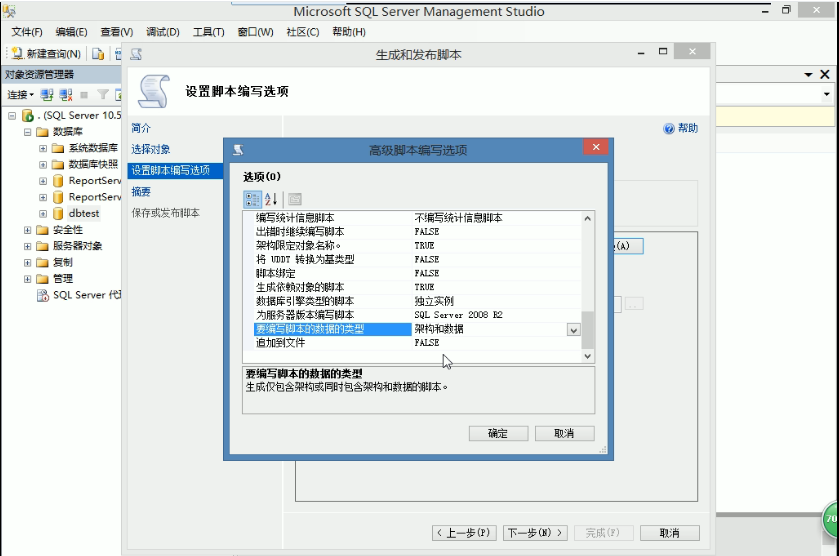Click the 确定 button in options dialog
The height and width of the screenshot is (556, 839).
point(498,433)
